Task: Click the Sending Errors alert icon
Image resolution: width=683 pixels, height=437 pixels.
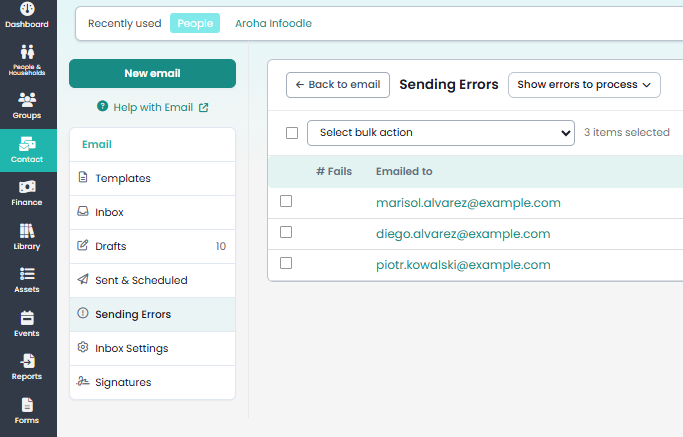Action: click(x=83, y=313)
